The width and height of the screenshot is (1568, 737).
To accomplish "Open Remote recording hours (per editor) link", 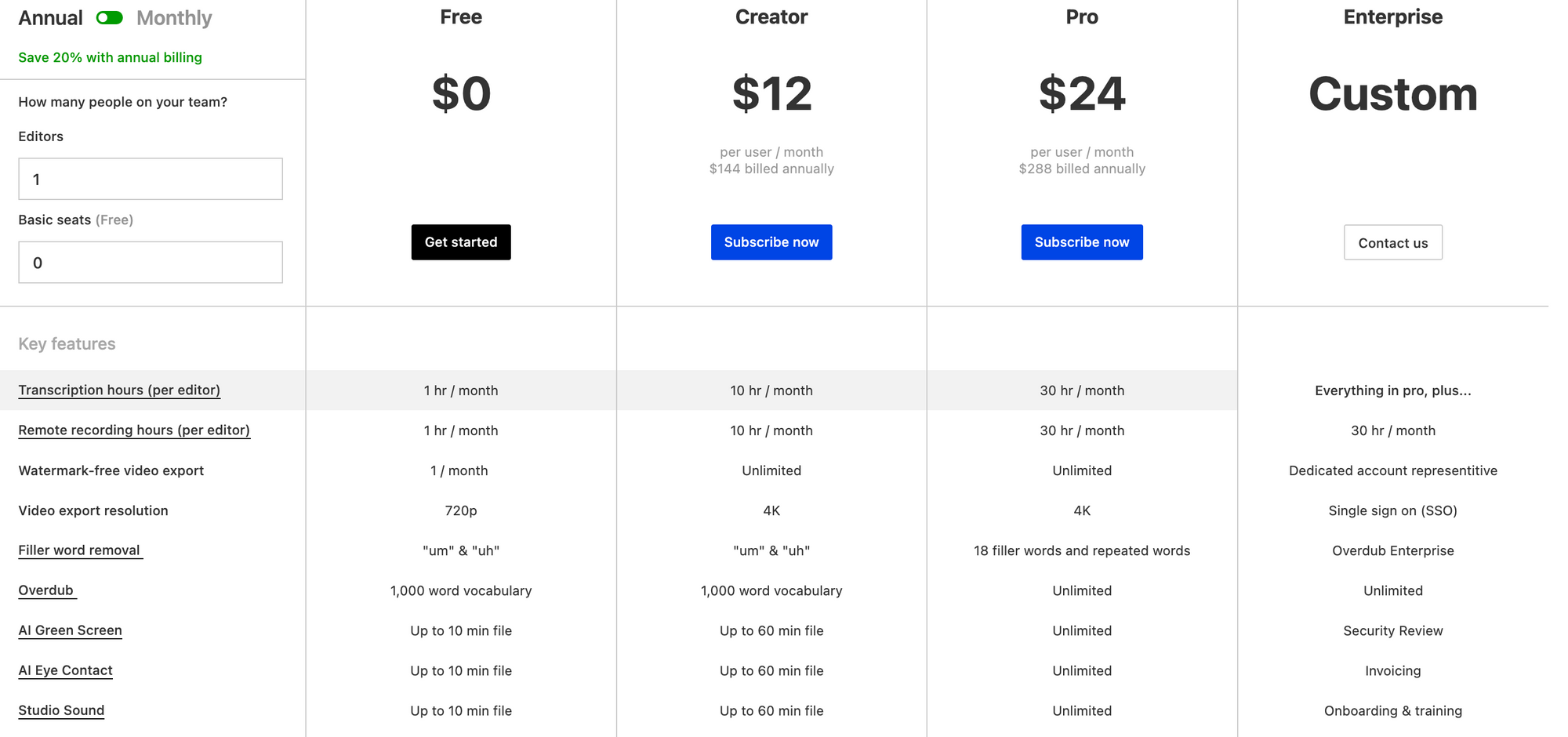I will click(x=134, y=430).
